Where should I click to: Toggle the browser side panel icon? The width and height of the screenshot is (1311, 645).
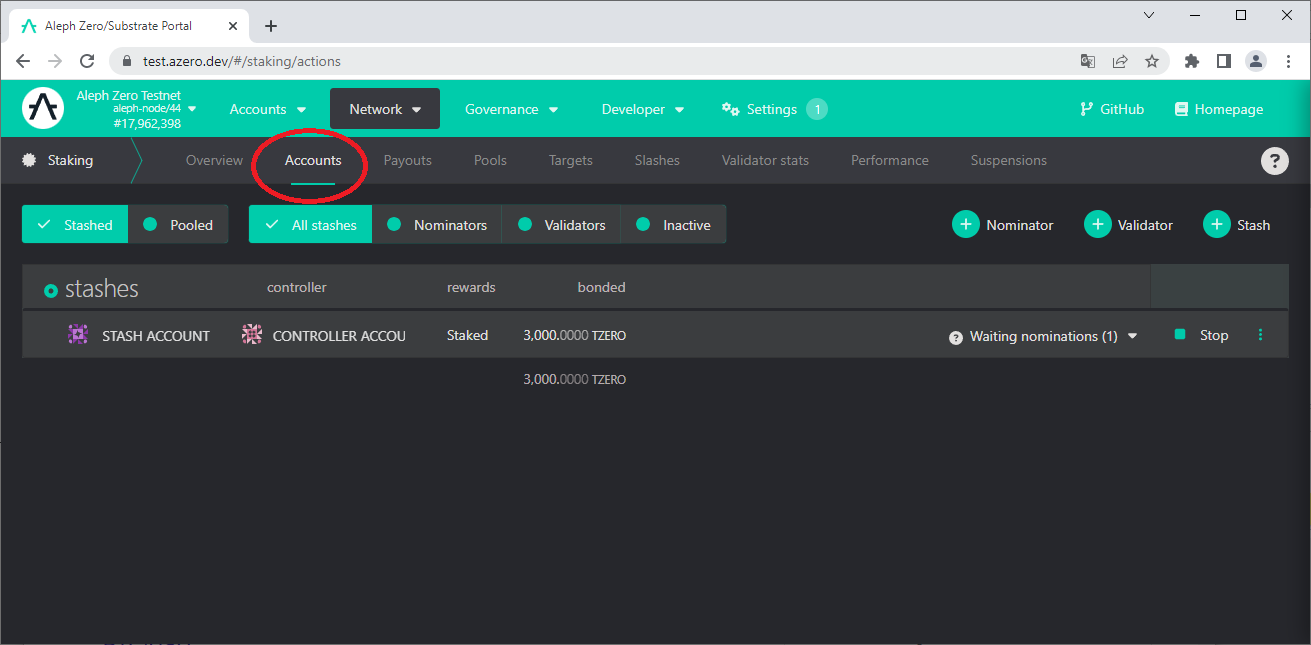click(x=1223, y=61)
